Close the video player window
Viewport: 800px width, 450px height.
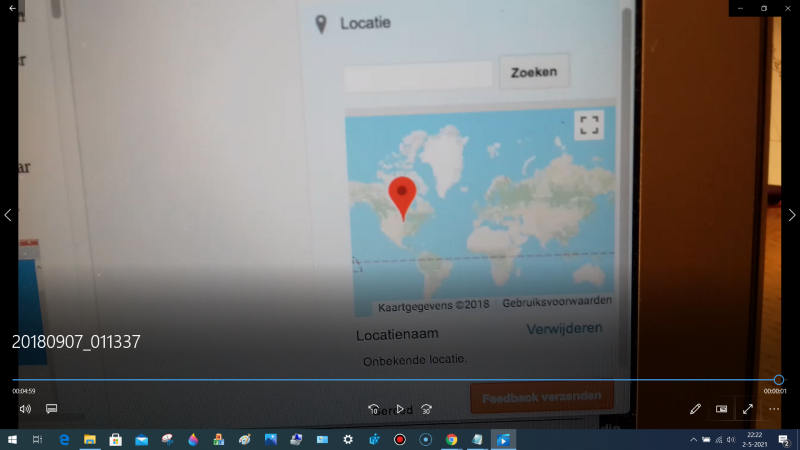pyautogui.click(x=788, y=8)
